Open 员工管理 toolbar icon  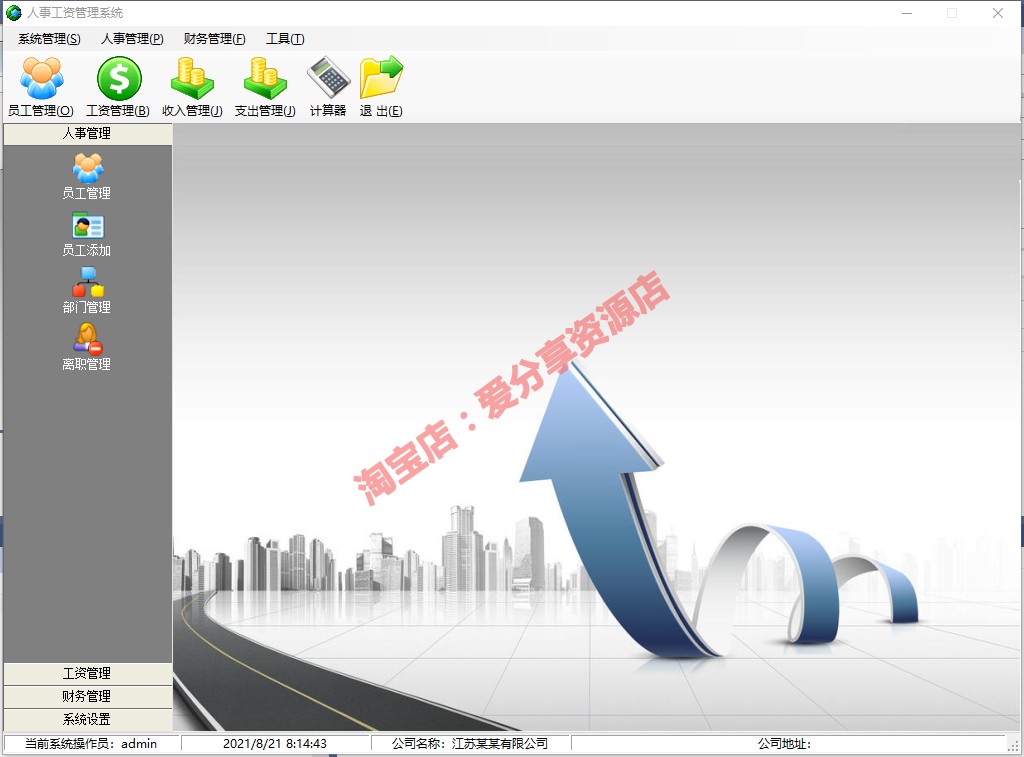point(40,86)
